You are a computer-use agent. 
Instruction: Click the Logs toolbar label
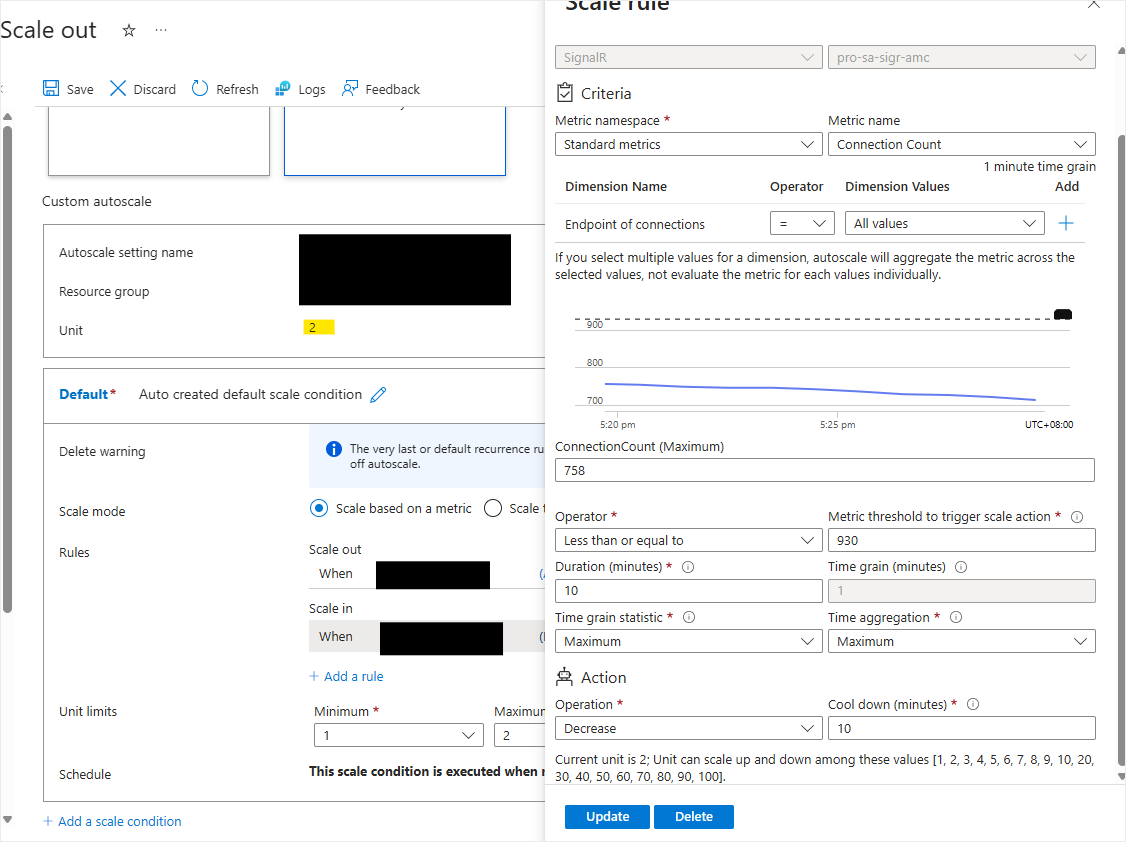(x=312, y=89)
